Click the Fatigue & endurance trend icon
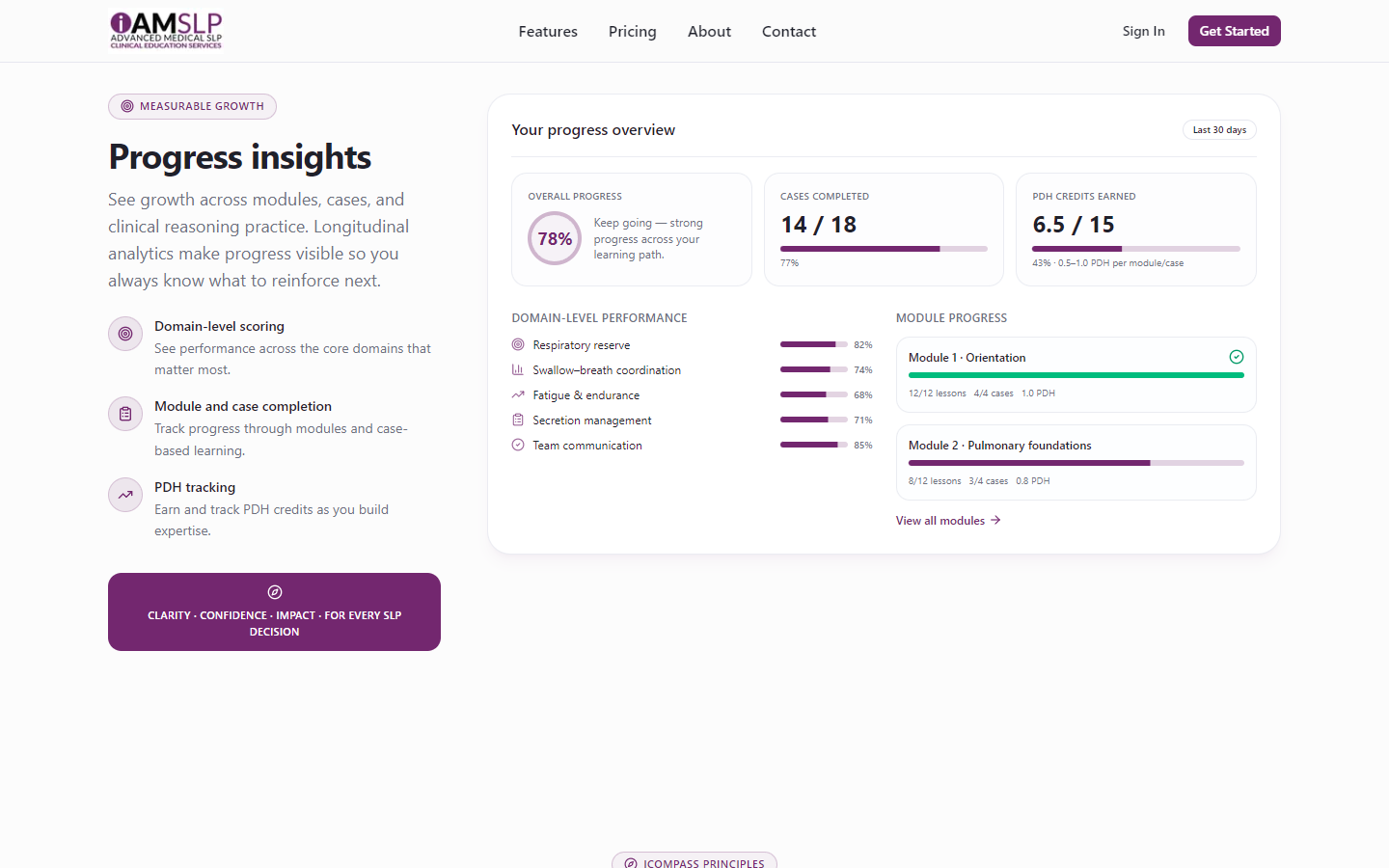 518,394
